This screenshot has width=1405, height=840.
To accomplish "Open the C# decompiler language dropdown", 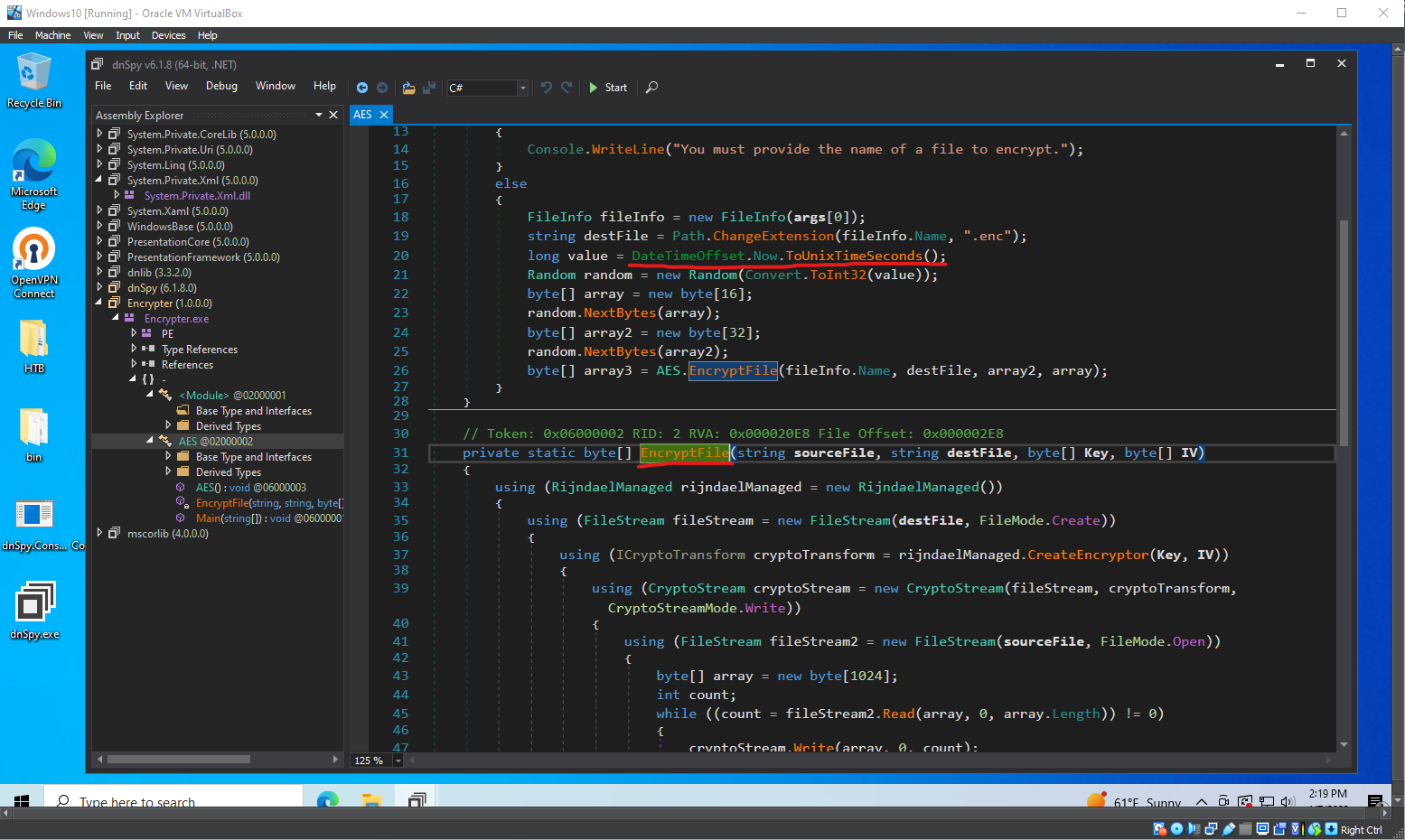I will (523, 88).
